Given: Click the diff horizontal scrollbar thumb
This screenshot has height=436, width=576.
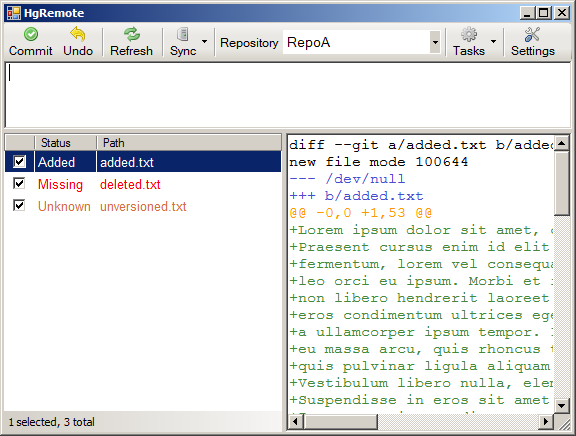Looking at the screenshot, I should (x=340, y=421).
